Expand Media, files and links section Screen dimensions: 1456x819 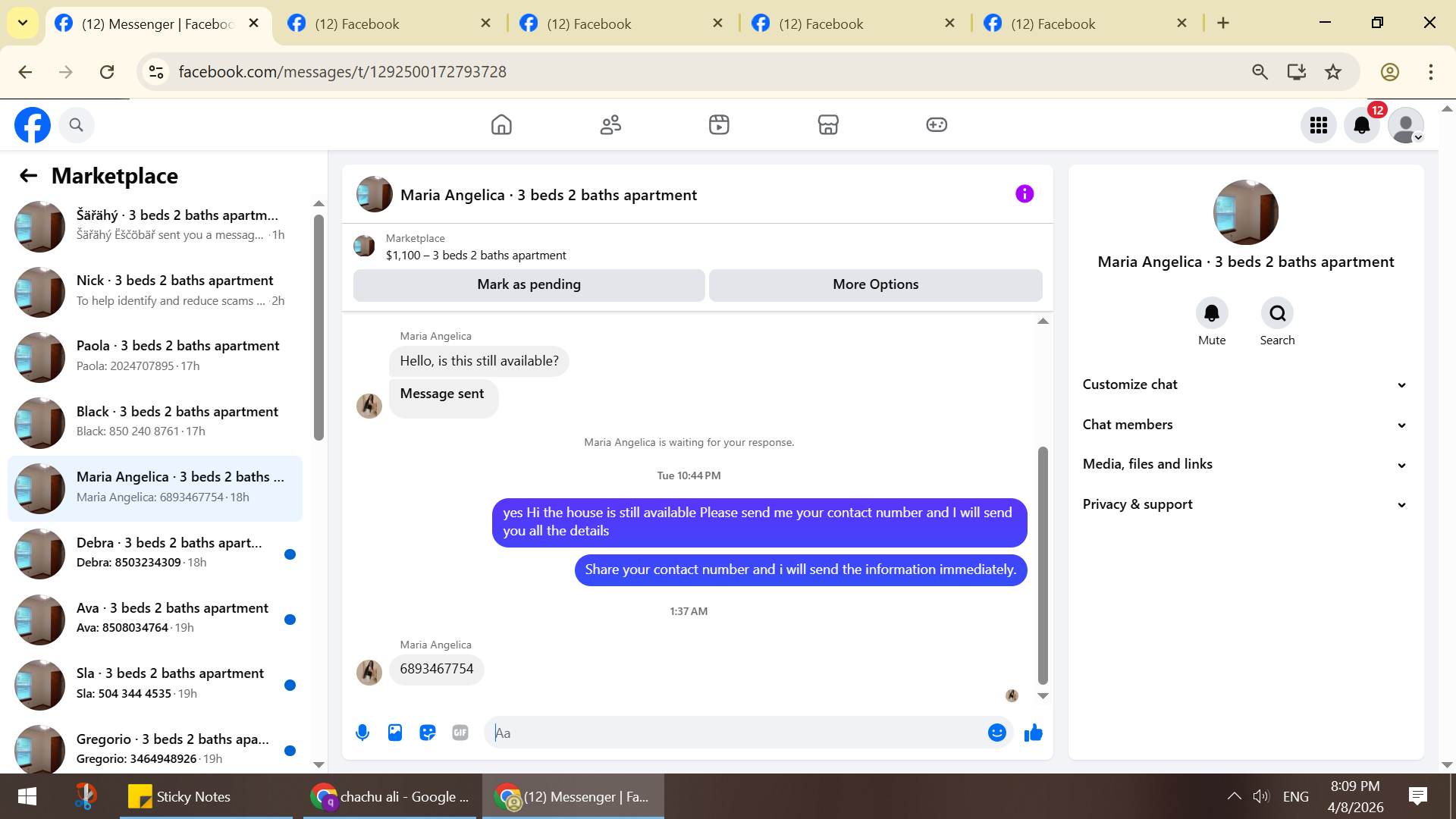(1245, 464)
